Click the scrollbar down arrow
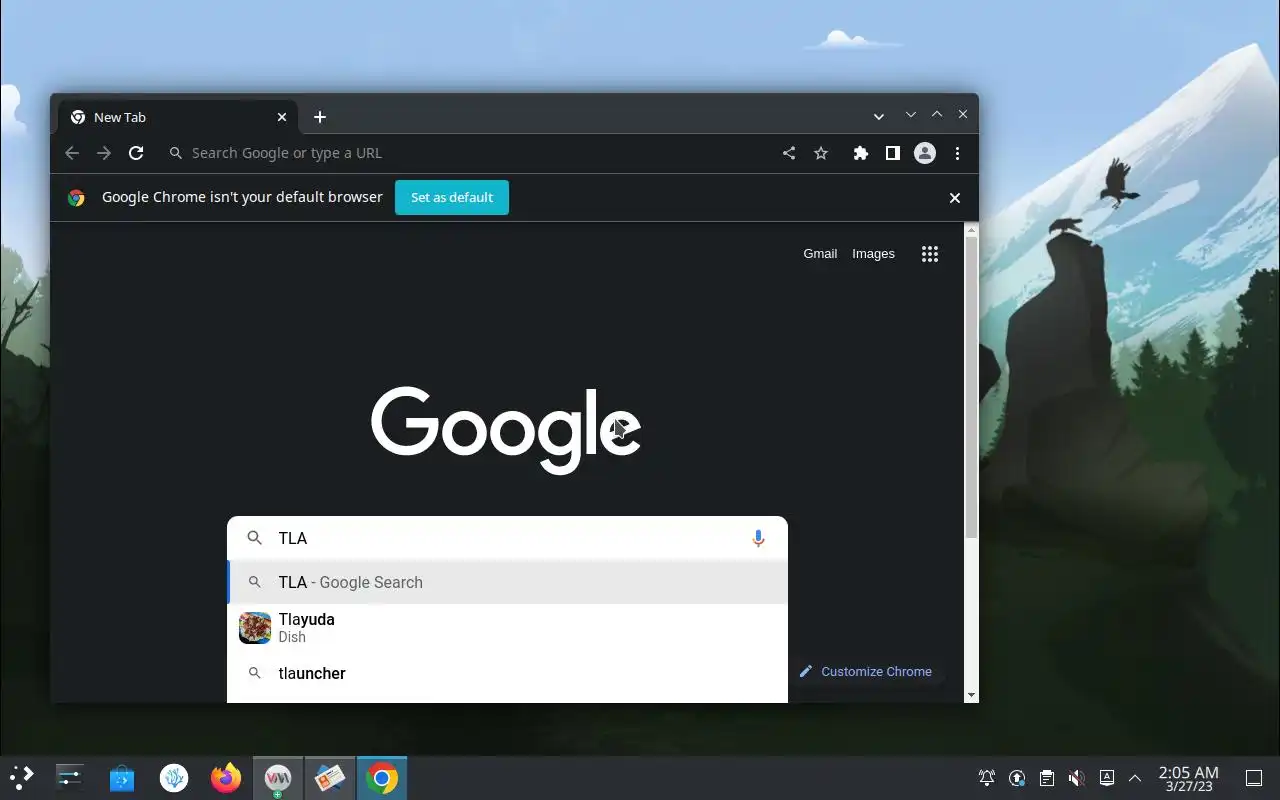Viewport: 1280px width, 800px height. pyautogui.click(x=971, y=695)
